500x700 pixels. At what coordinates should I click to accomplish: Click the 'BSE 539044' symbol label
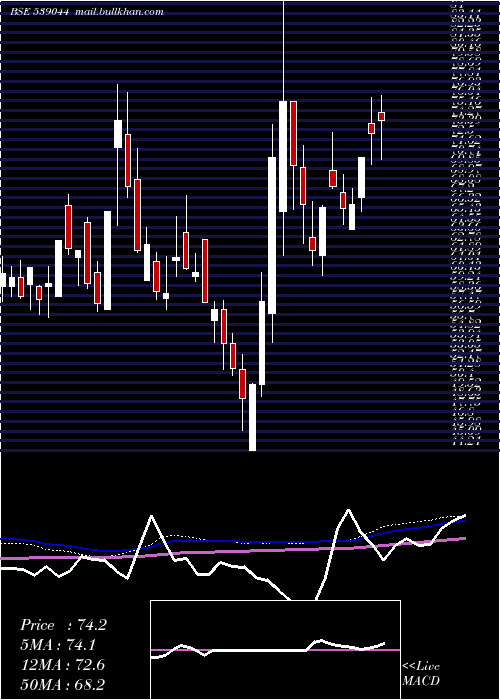pyautogui.click(x=39, y=12)
